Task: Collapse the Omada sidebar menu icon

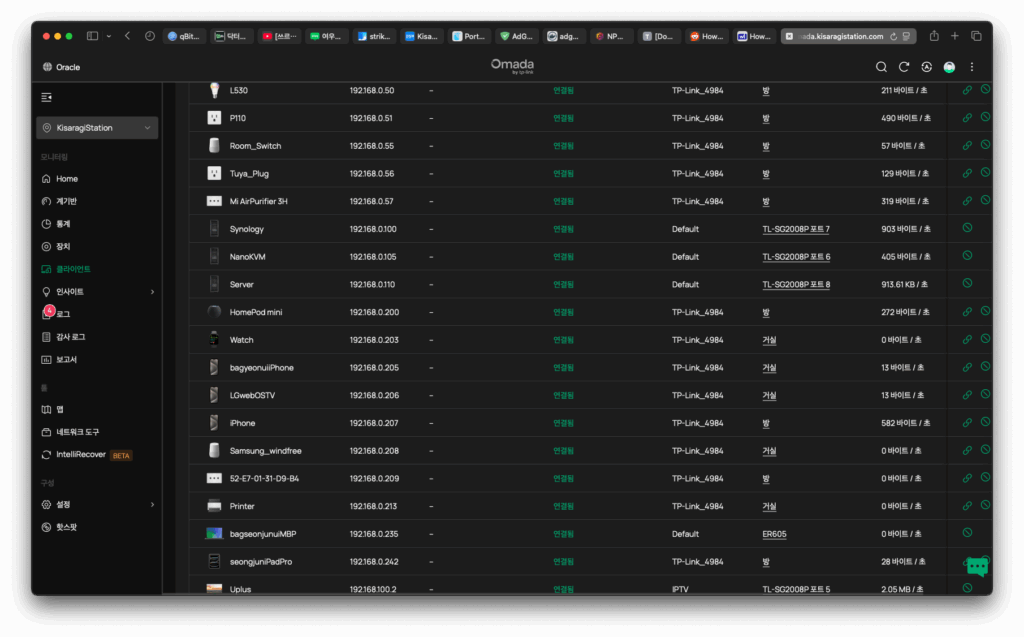Action: [46, 97]
